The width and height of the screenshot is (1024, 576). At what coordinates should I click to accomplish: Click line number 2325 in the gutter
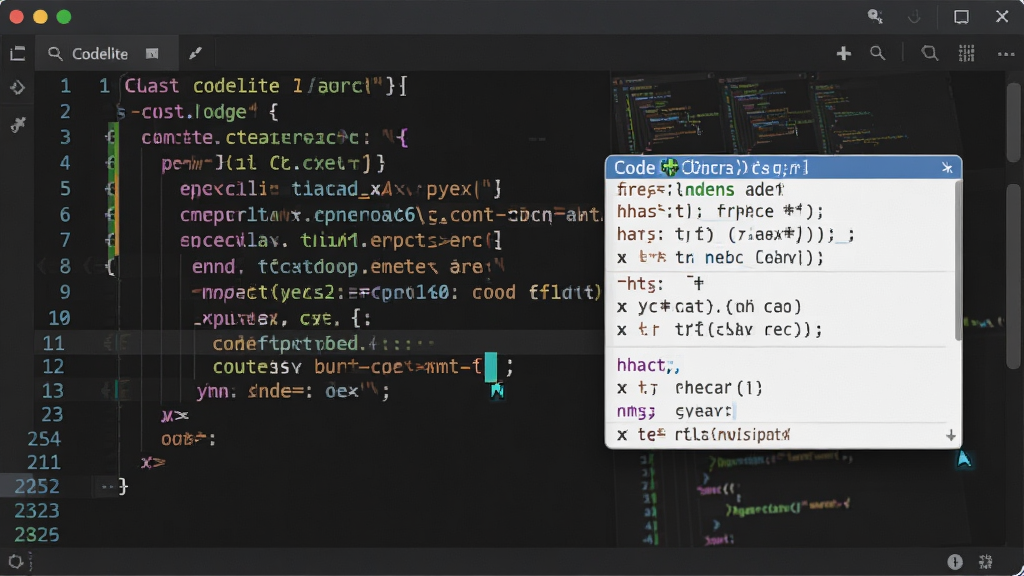[x=37, y=535]
